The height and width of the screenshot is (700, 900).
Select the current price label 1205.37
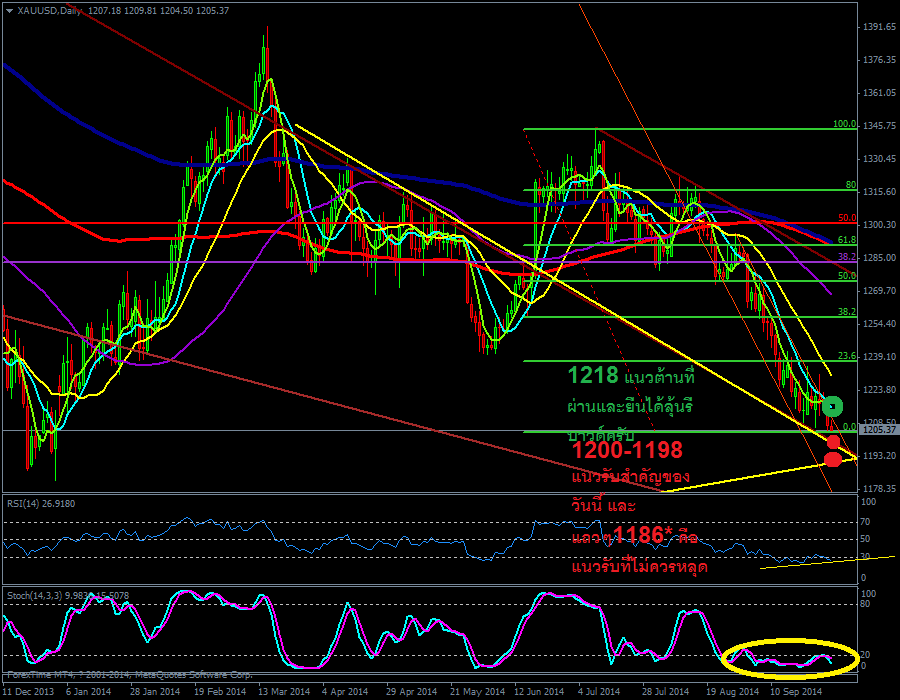coord(879,430)
